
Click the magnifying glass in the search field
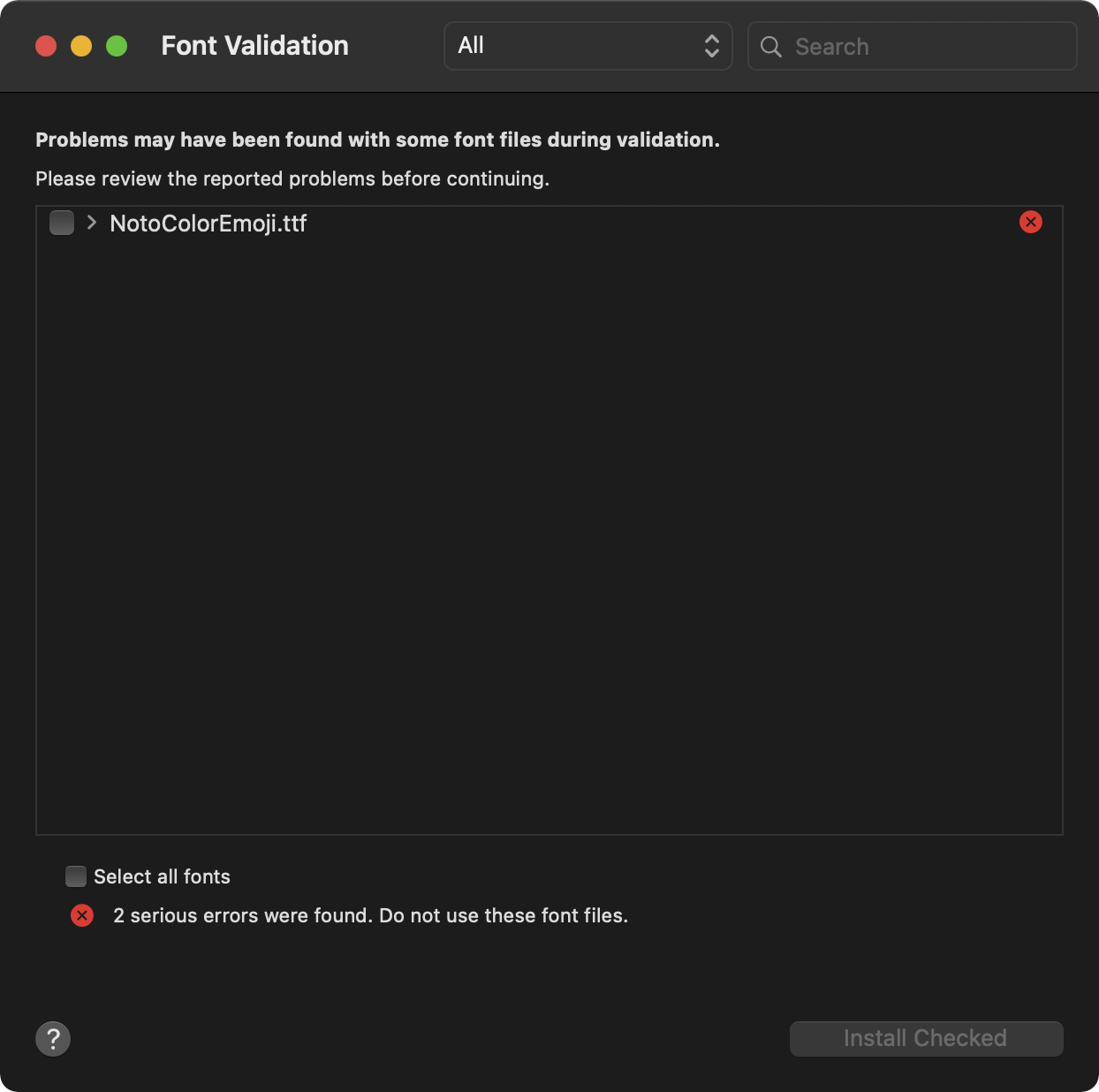[x=770, y=46]
